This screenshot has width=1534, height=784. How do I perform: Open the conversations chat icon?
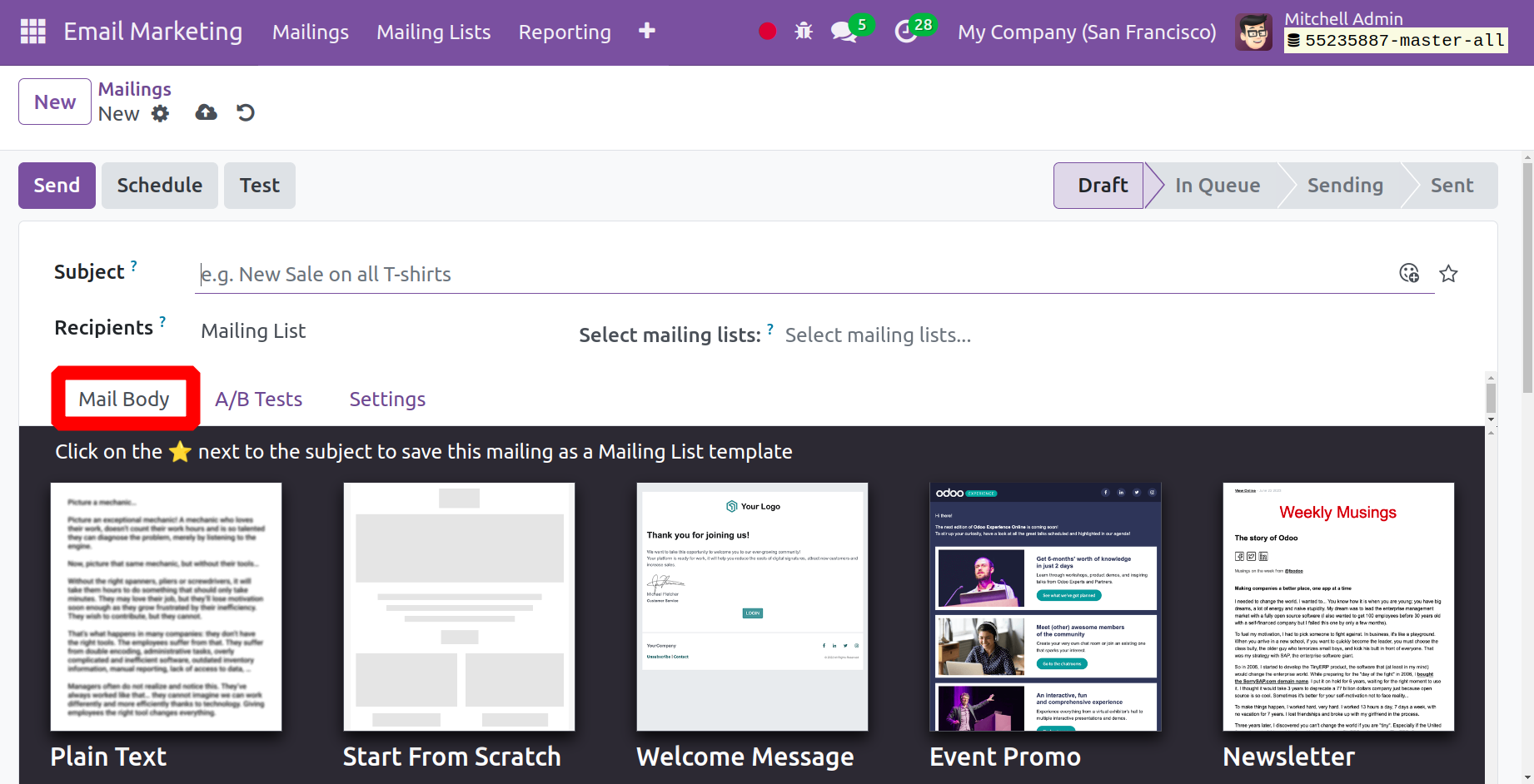pyautogui.click(x=844, y=32)
